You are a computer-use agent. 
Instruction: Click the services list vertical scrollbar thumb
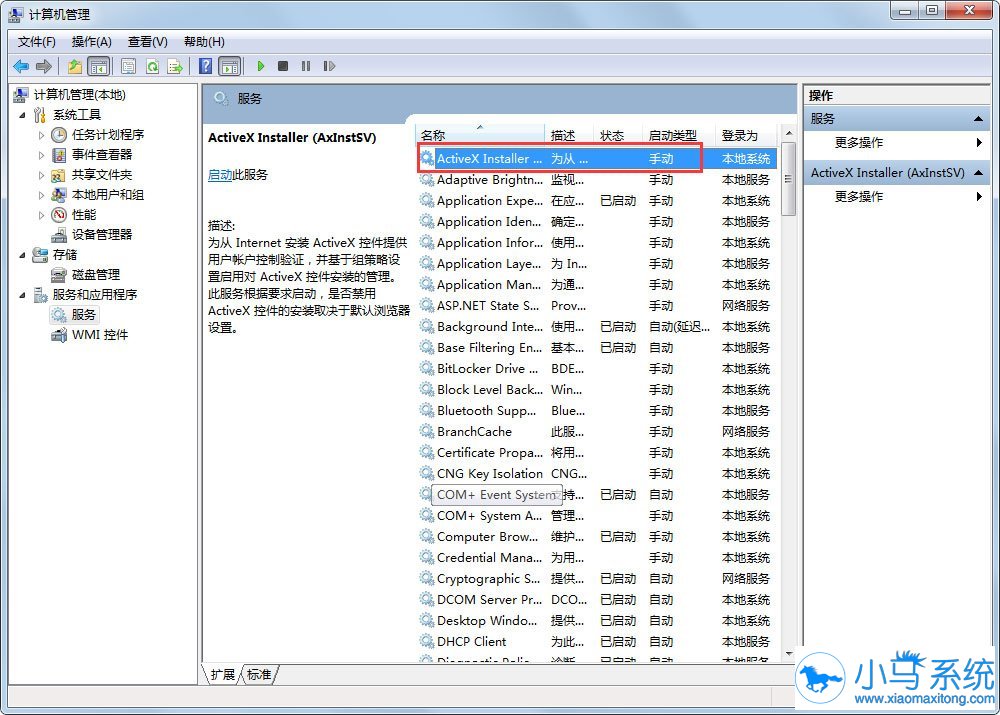789,179
